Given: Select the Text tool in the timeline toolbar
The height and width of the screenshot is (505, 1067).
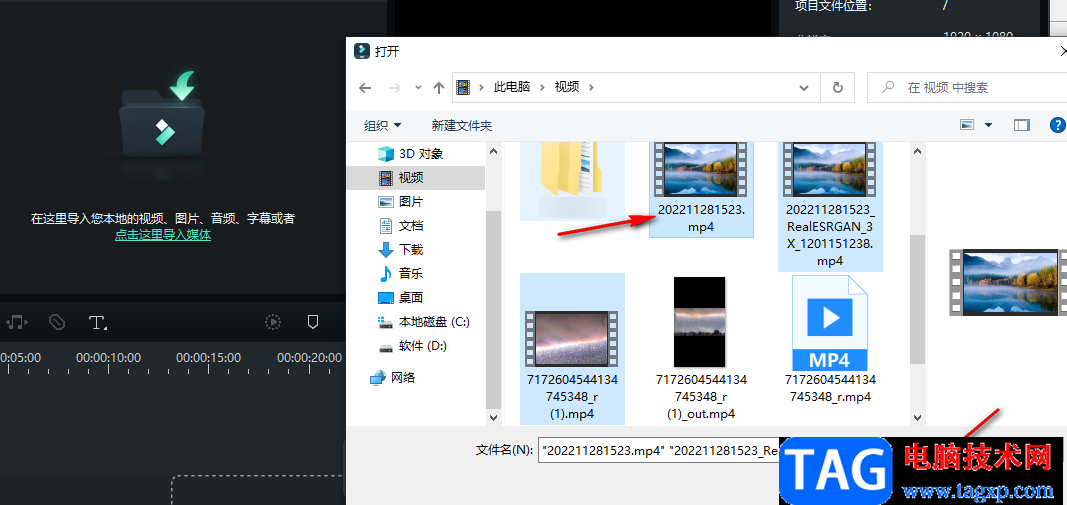Looking at the screenshot, I should (x=98, y=322).
